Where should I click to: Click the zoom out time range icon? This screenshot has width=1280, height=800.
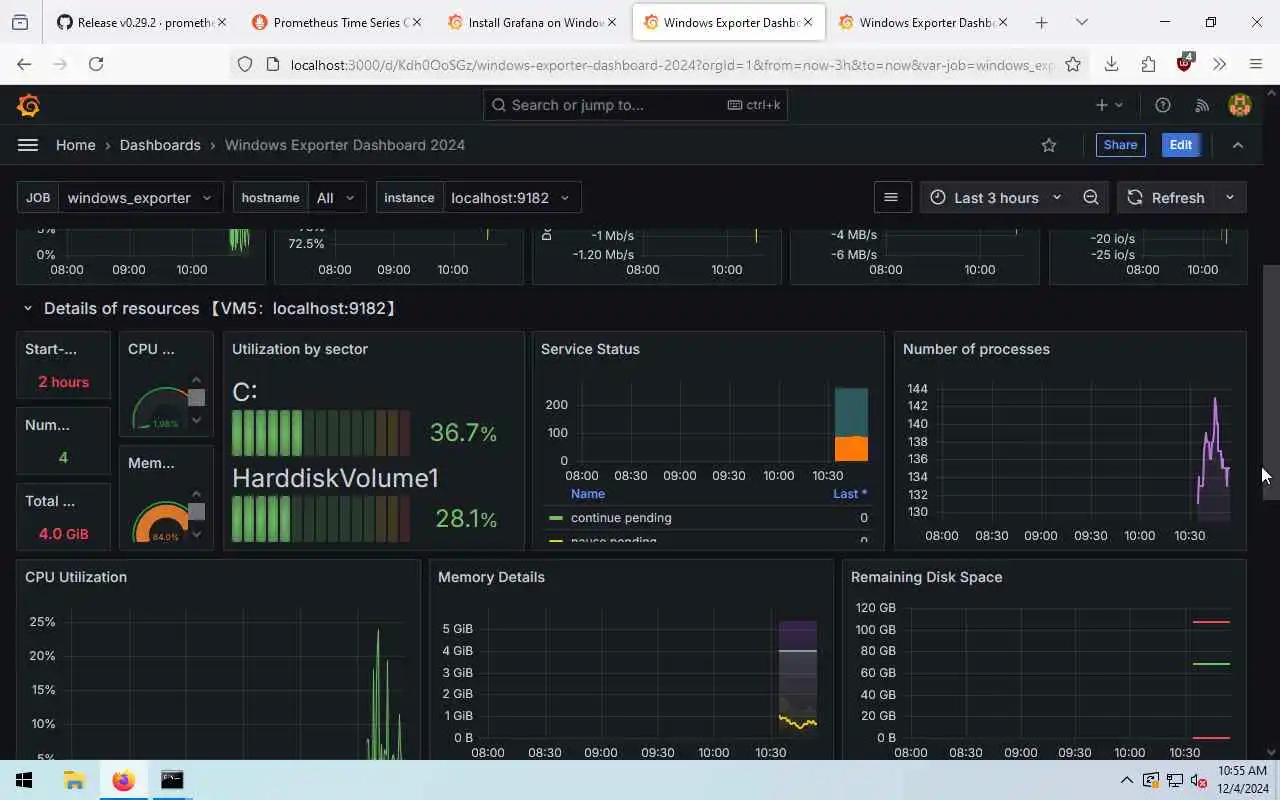[1091, 198]
